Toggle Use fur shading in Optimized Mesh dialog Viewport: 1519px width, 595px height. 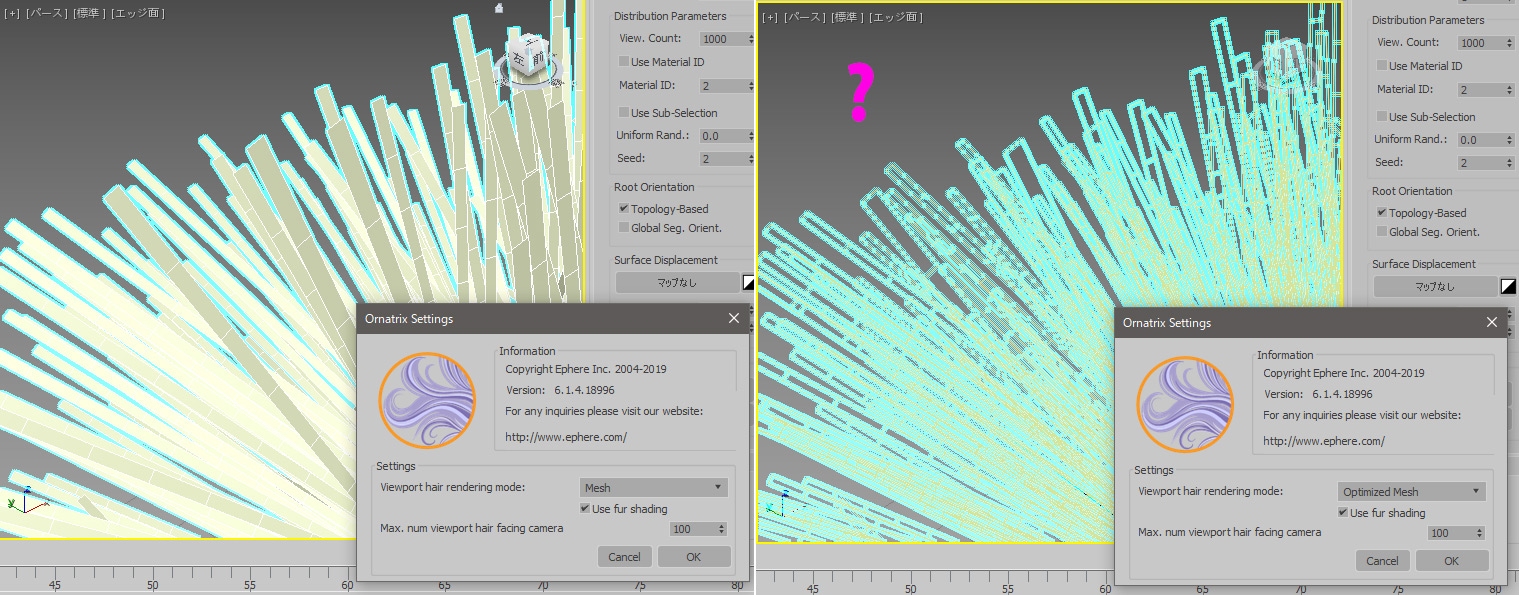tap(1343, 513)
